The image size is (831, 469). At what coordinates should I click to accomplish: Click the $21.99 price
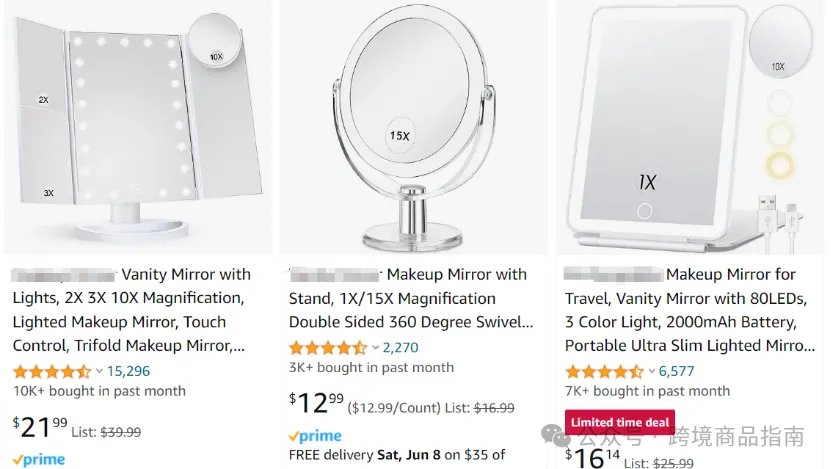40,427
